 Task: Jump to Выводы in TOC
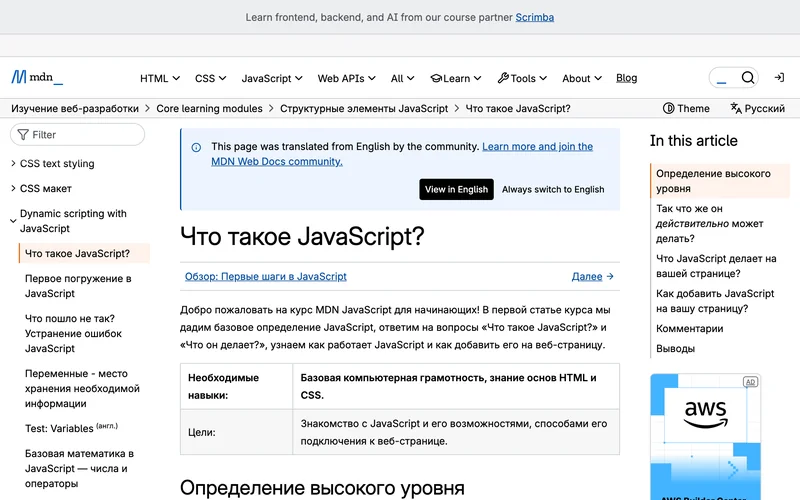coord(675,349)
